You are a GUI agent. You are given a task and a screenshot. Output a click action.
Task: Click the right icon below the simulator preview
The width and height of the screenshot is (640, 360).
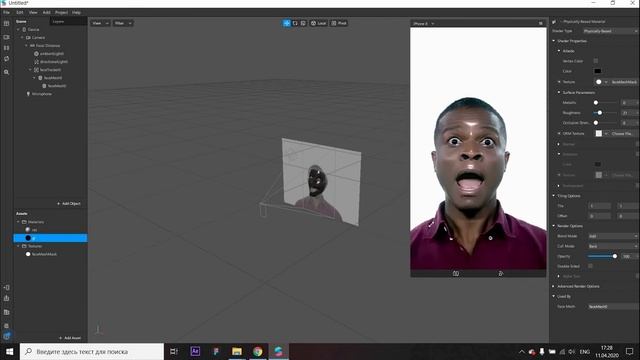(501, 273)
